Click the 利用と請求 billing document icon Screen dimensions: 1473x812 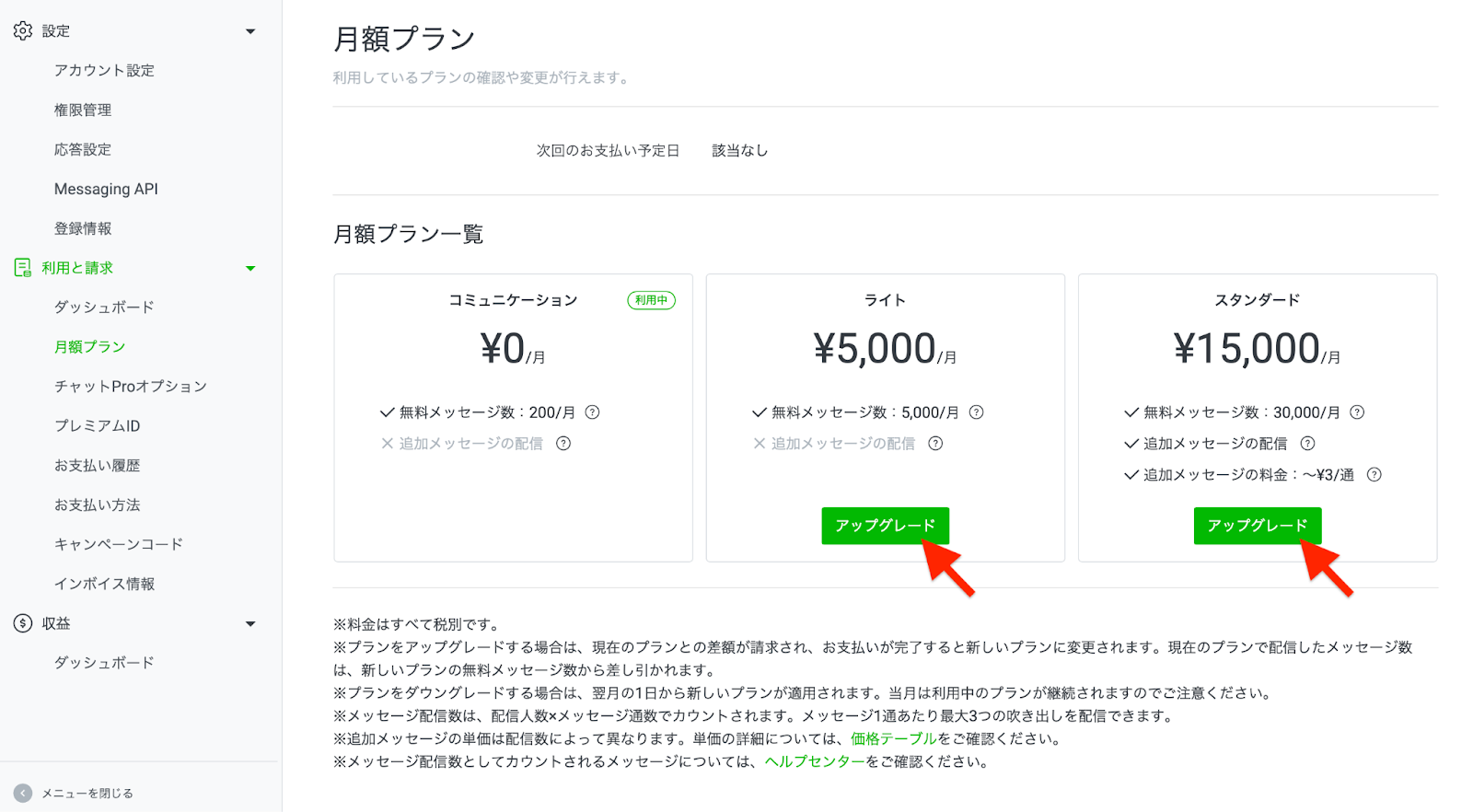(x=23, y=268)
